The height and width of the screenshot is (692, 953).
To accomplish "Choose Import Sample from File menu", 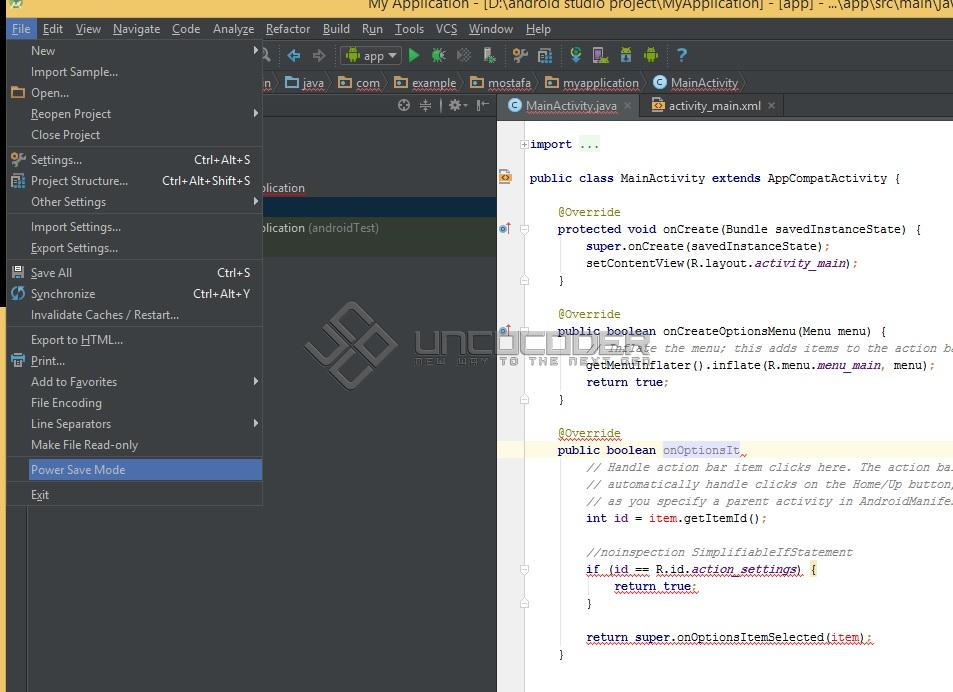I will (134, 72).
